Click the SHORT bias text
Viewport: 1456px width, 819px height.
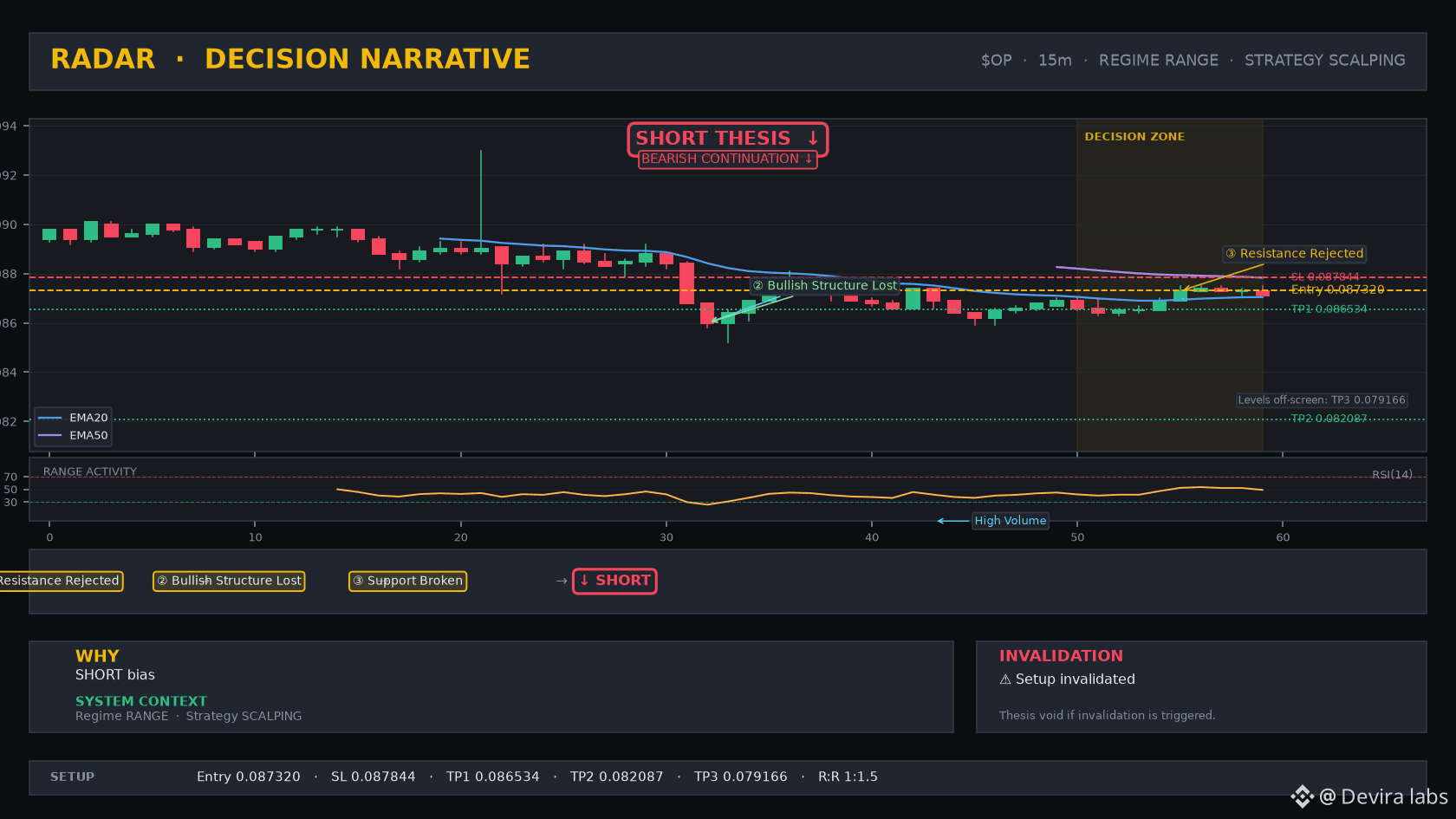(x=115, y=675)
